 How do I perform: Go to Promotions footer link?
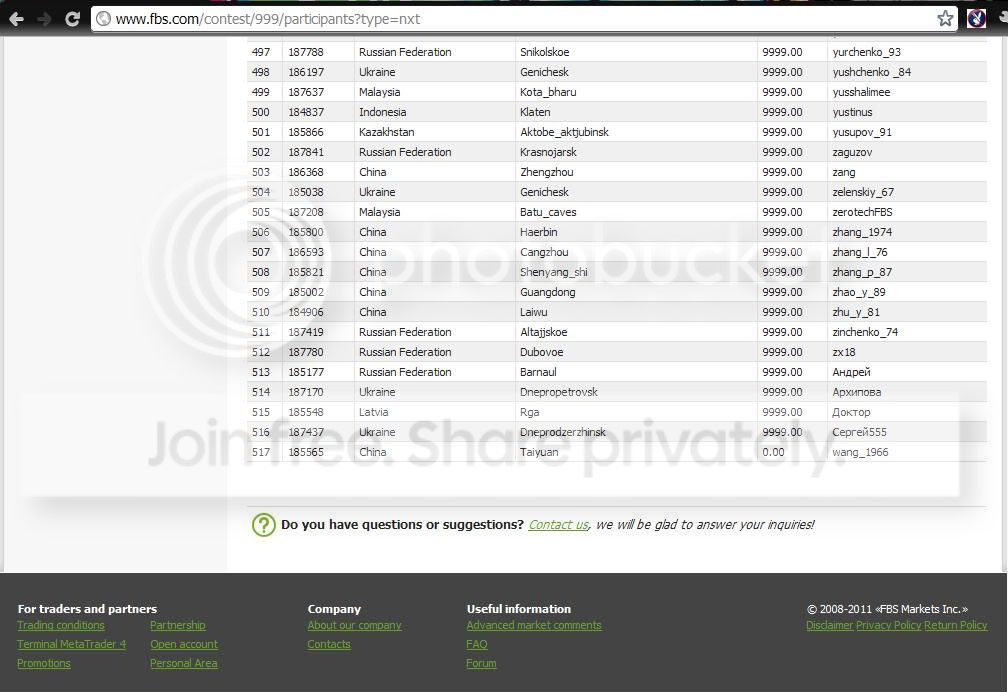(x=44, y=663)
